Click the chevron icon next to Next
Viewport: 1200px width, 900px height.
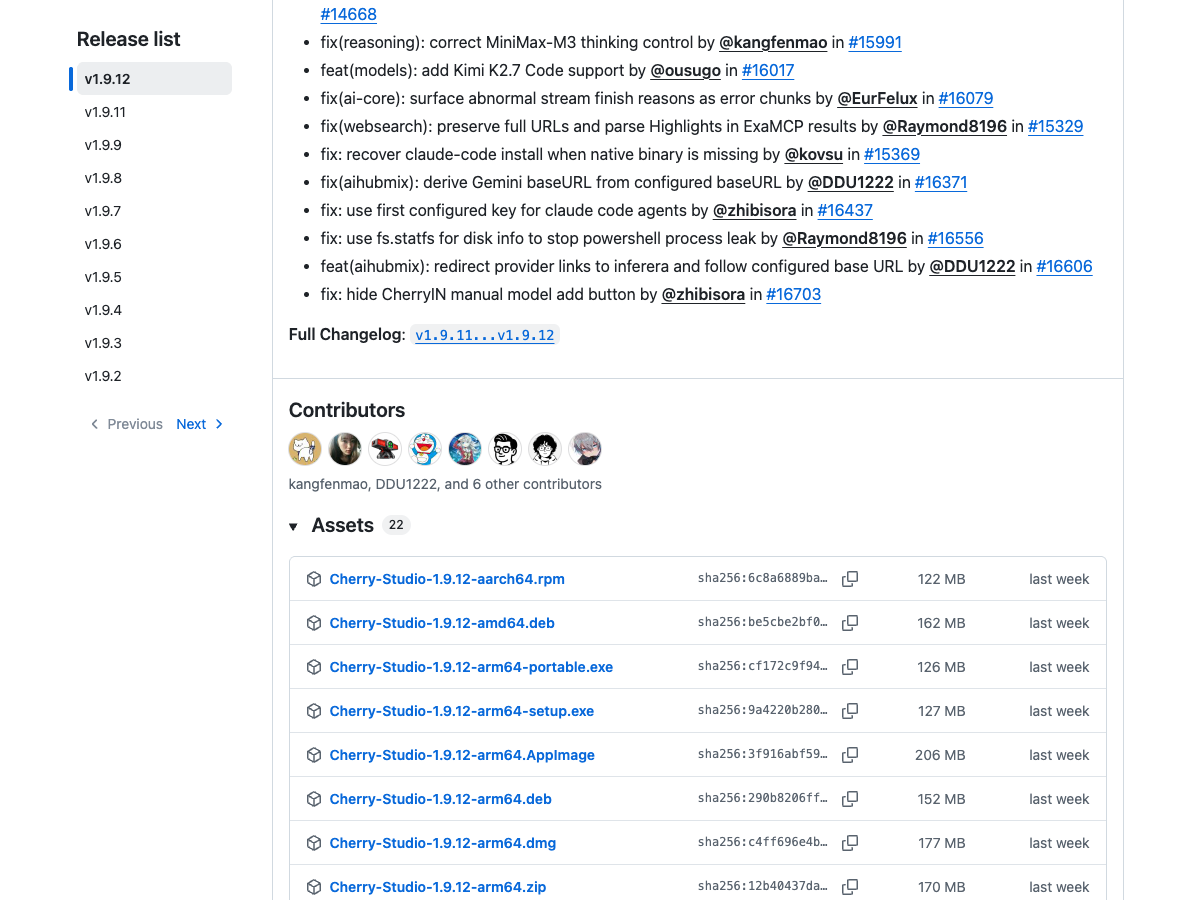pos(219,424)
